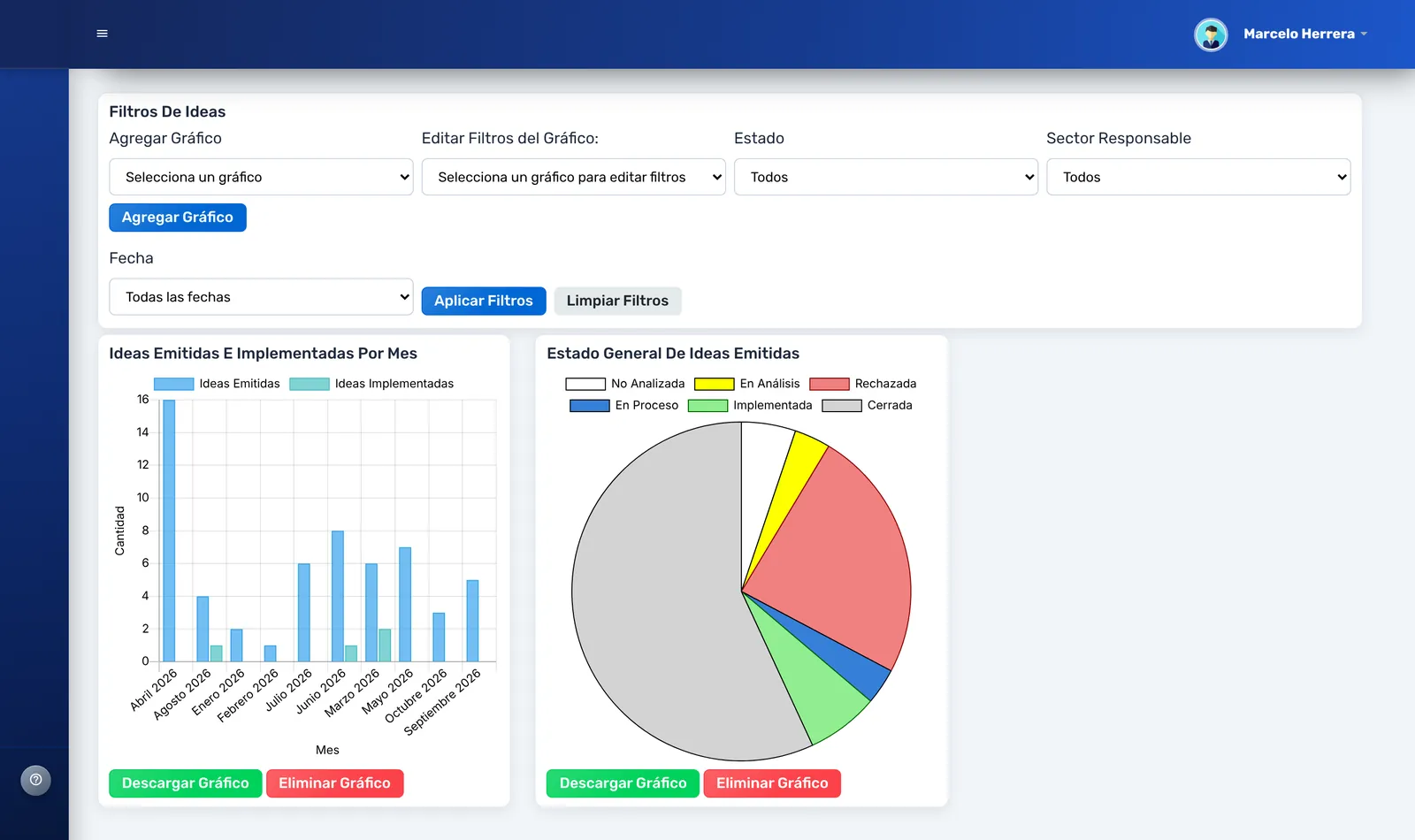Toggle the Rechazada legend item

(x=863, y=384)
